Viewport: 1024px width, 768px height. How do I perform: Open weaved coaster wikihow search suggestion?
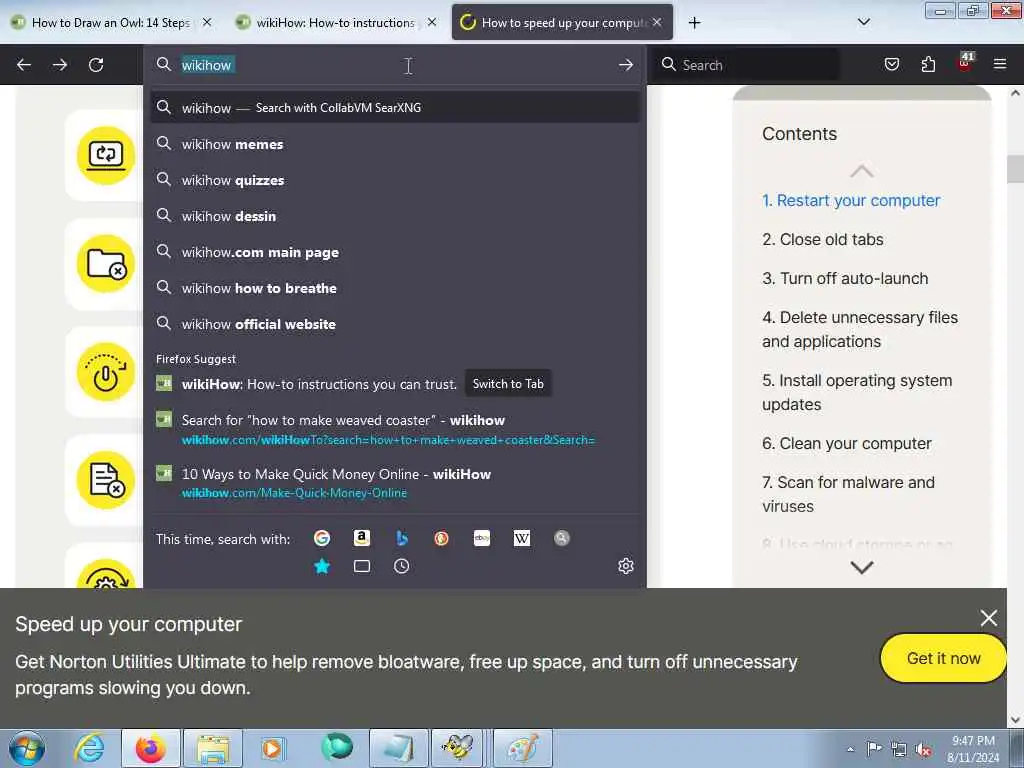[394, 429]
